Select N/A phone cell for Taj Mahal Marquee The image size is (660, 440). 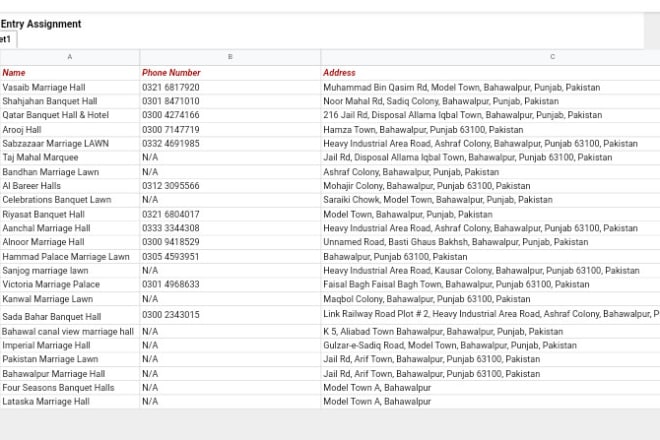[x=230, y=157]
